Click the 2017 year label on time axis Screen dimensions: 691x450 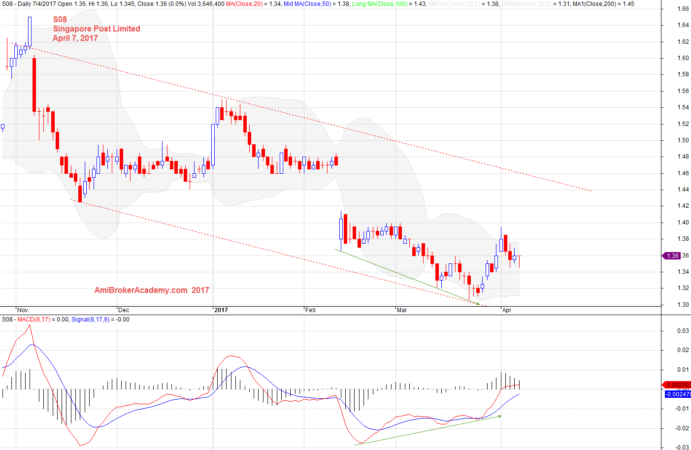point(221,310)
